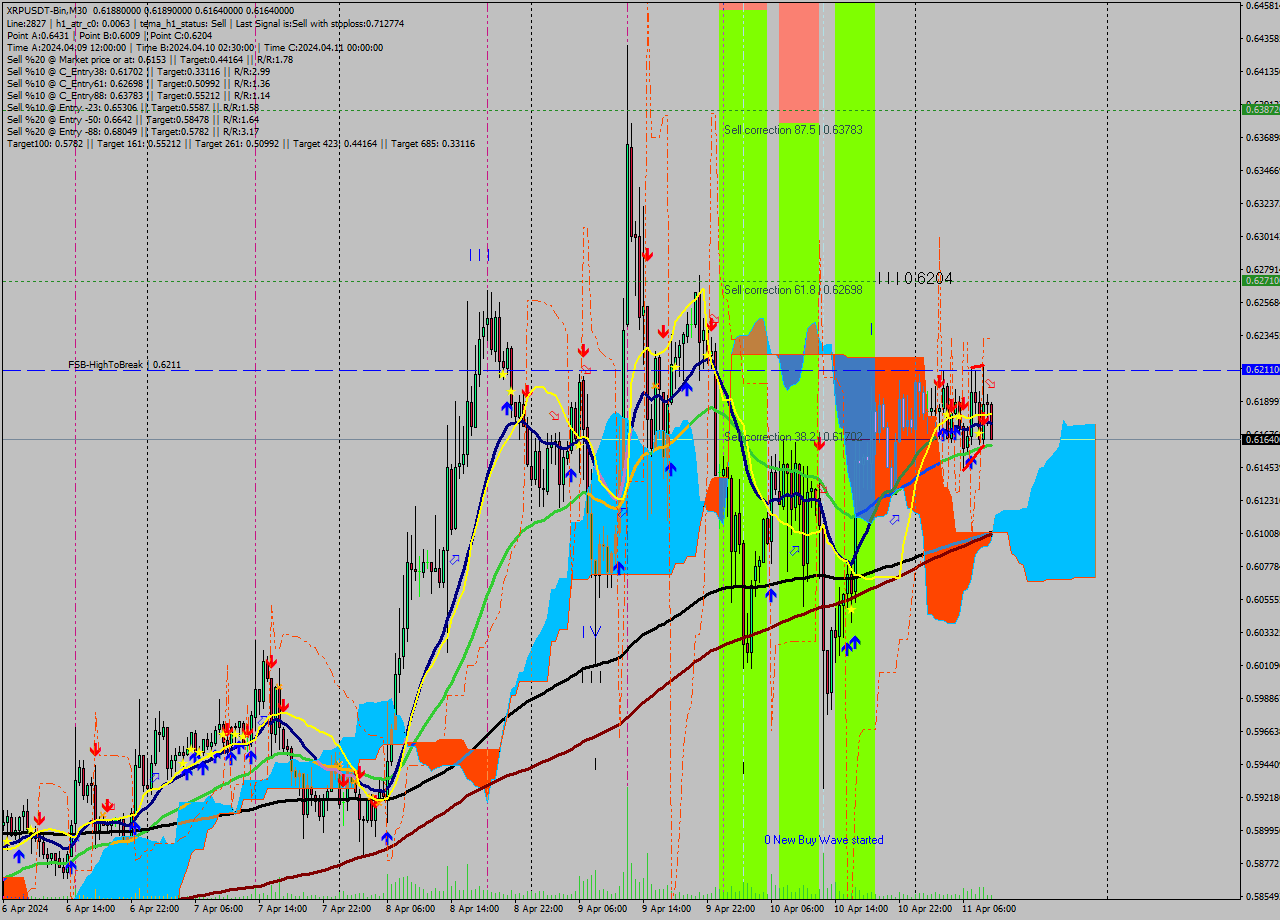This screenshot has width=1280, height=920.
Task: Select the Sell correction 61.8 | 0.62698 label
Action: tap(793, 290)
